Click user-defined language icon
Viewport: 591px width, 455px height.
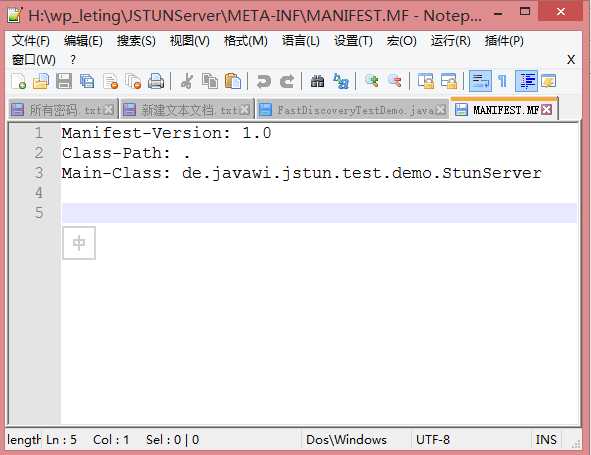pyautogui.click(x=549, y=81)
